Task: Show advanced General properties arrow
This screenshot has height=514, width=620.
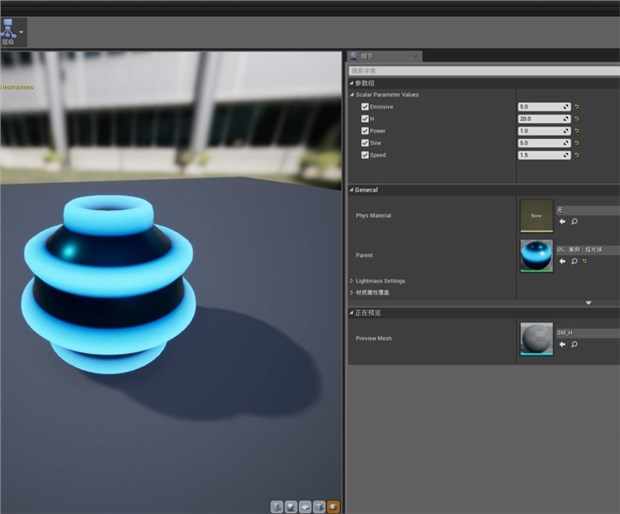Action: [x=588, y=302]
